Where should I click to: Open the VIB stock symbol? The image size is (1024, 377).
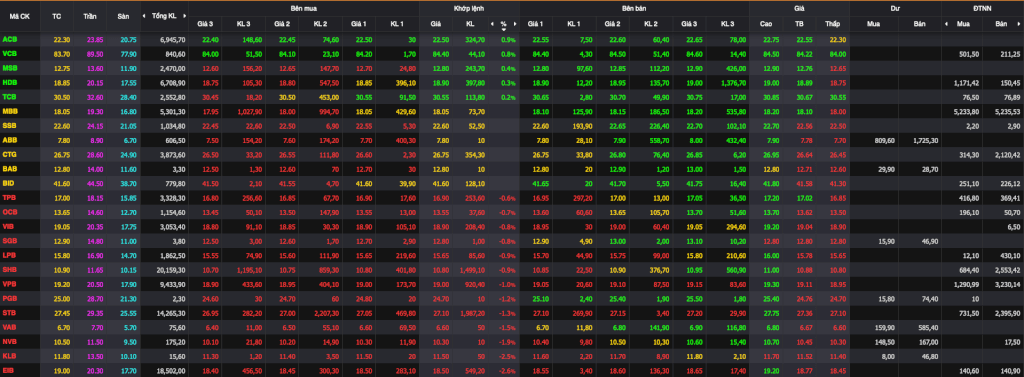click(9, 226)
